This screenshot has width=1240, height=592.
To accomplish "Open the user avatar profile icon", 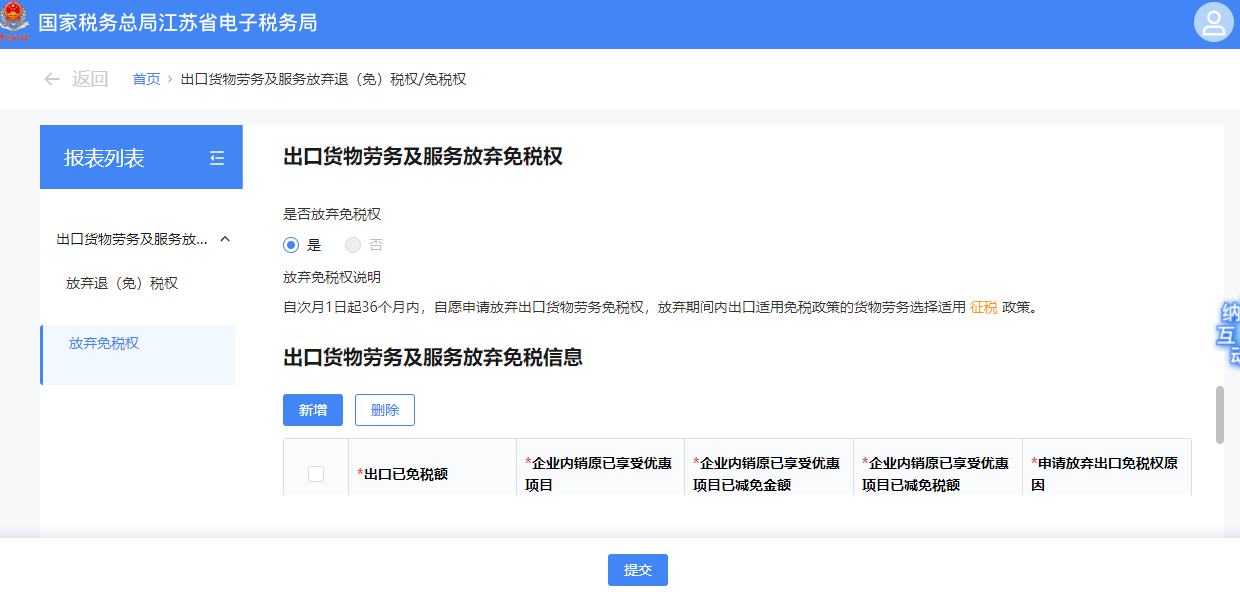I will pos(1213,23).
